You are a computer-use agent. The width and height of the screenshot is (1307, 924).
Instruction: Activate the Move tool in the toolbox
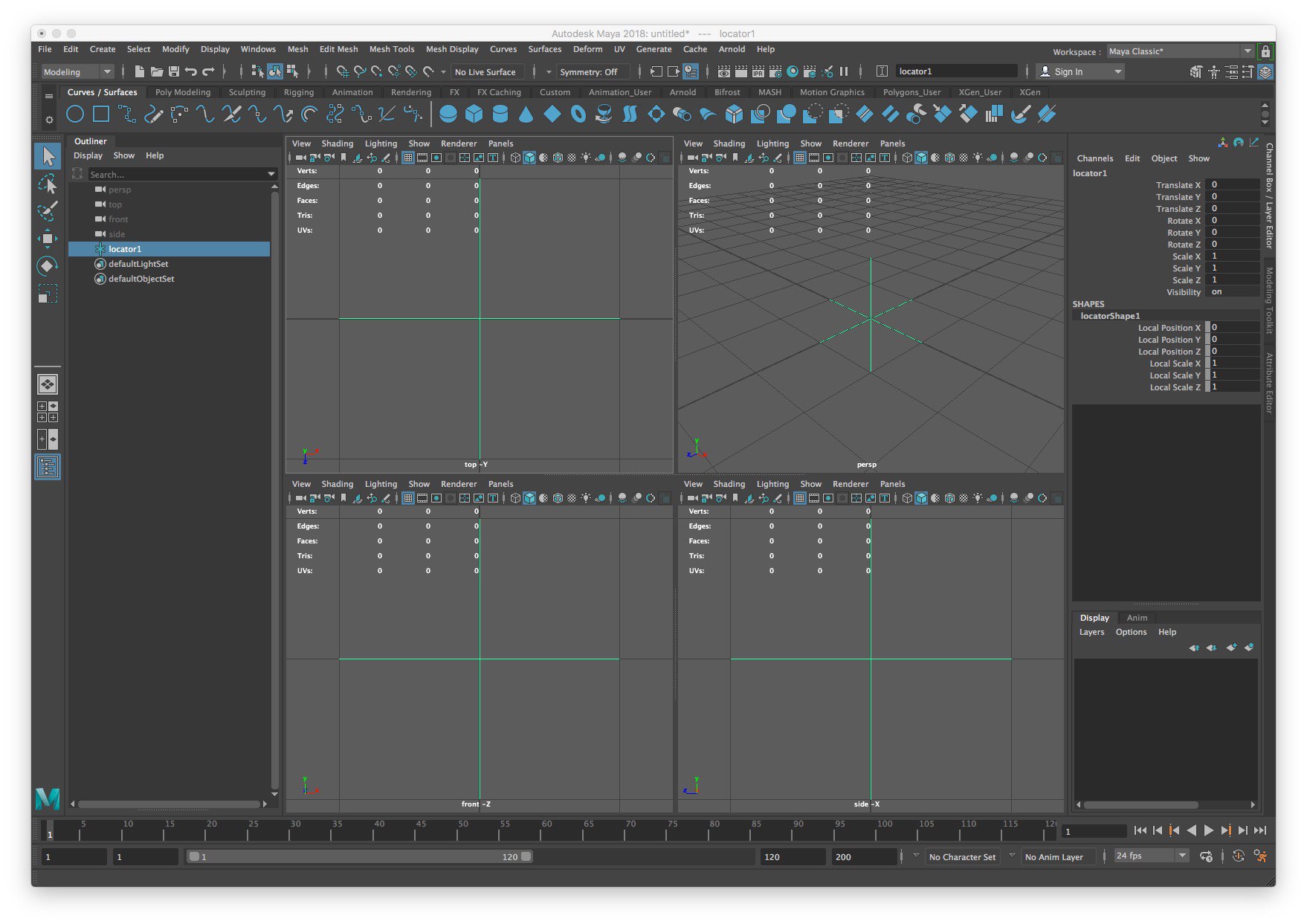[48, 239]
